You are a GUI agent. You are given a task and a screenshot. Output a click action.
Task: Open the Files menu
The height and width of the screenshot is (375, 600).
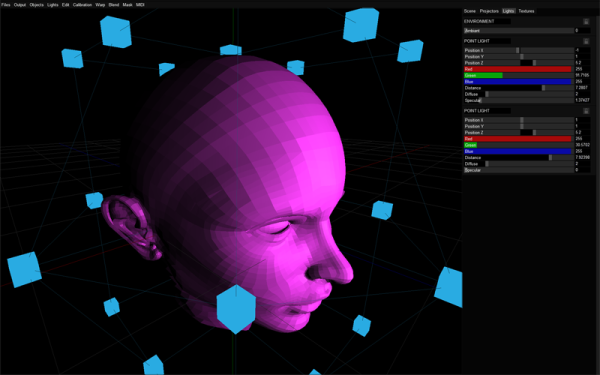click(6, 5)
